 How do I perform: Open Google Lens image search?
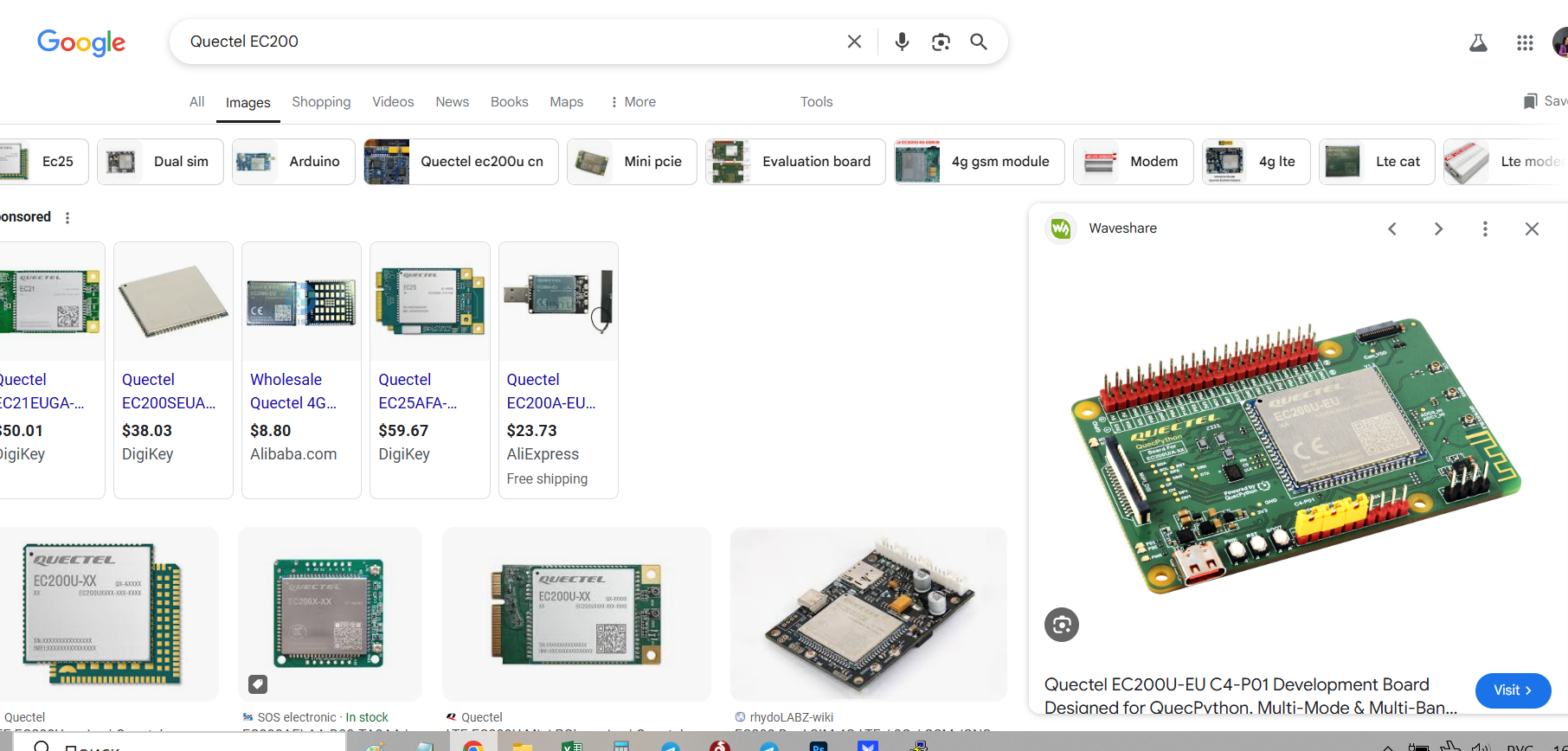click(x=941, y=42)
